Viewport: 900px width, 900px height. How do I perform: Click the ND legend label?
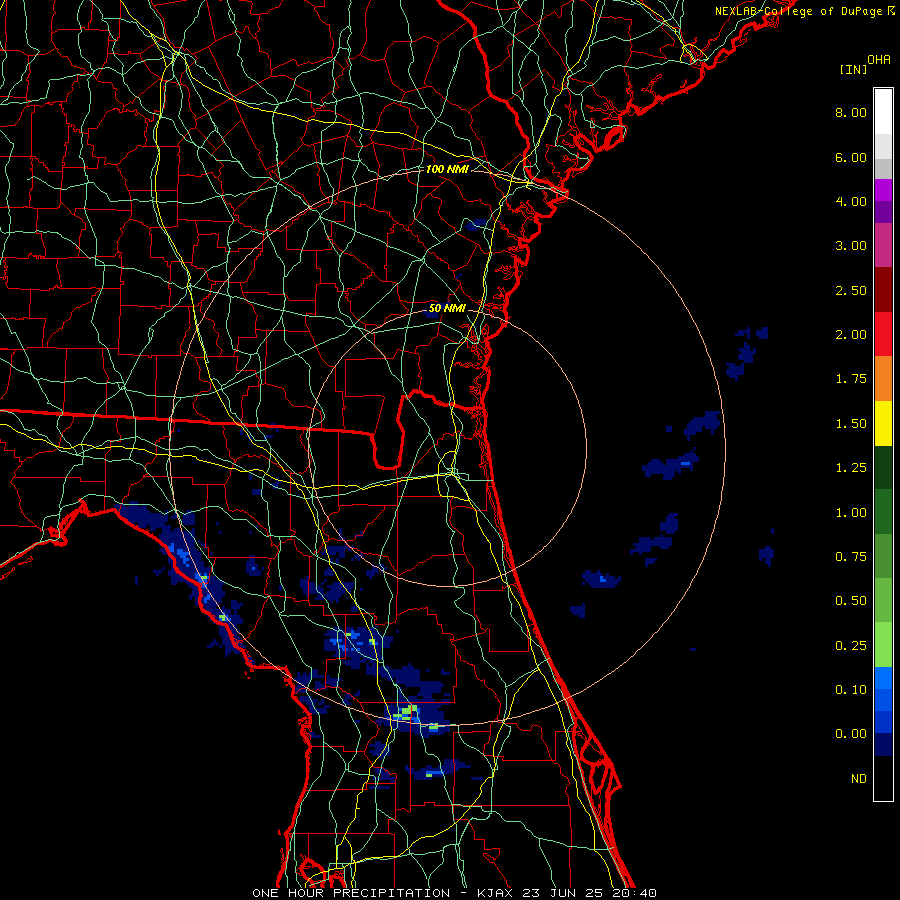pyautogui.click(x=859, y=779)
